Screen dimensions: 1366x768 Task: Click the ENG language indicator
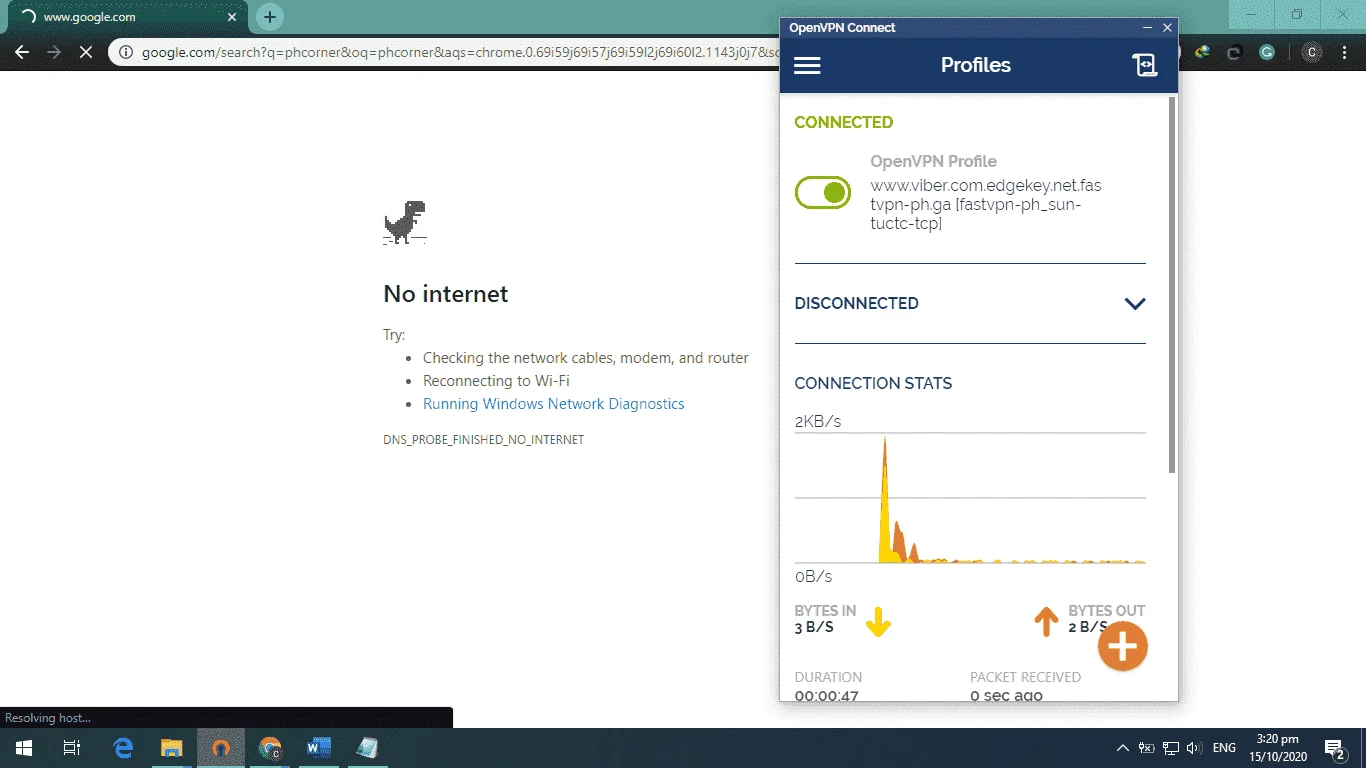(x=1224, y=748)
